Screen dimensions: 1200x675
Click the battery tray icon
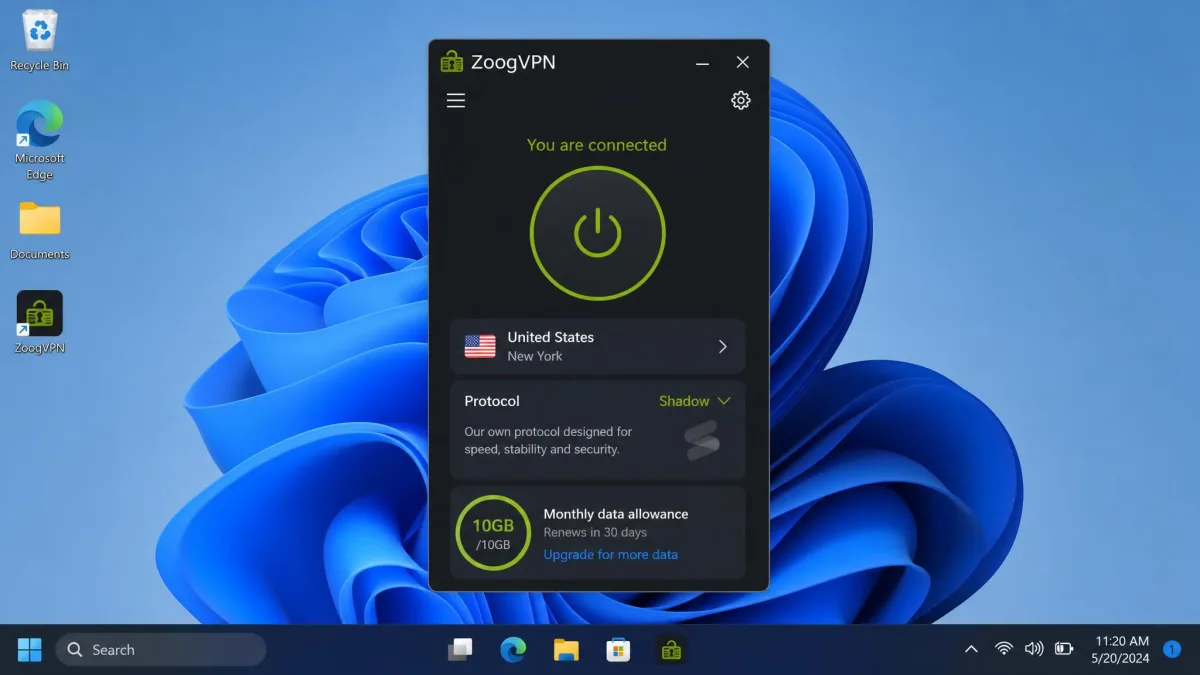[1064, 649]
